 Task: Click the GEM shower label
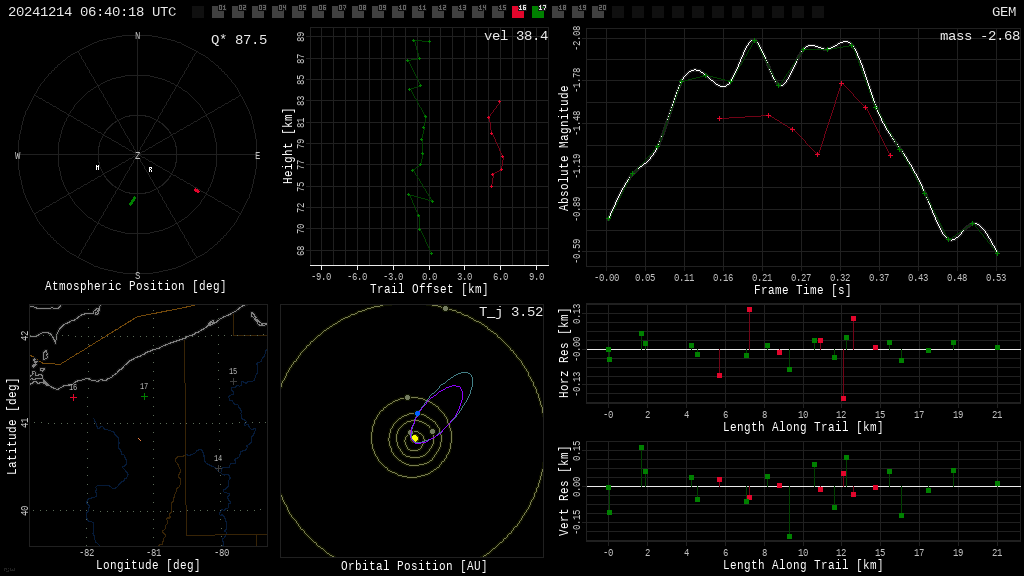1004,12
